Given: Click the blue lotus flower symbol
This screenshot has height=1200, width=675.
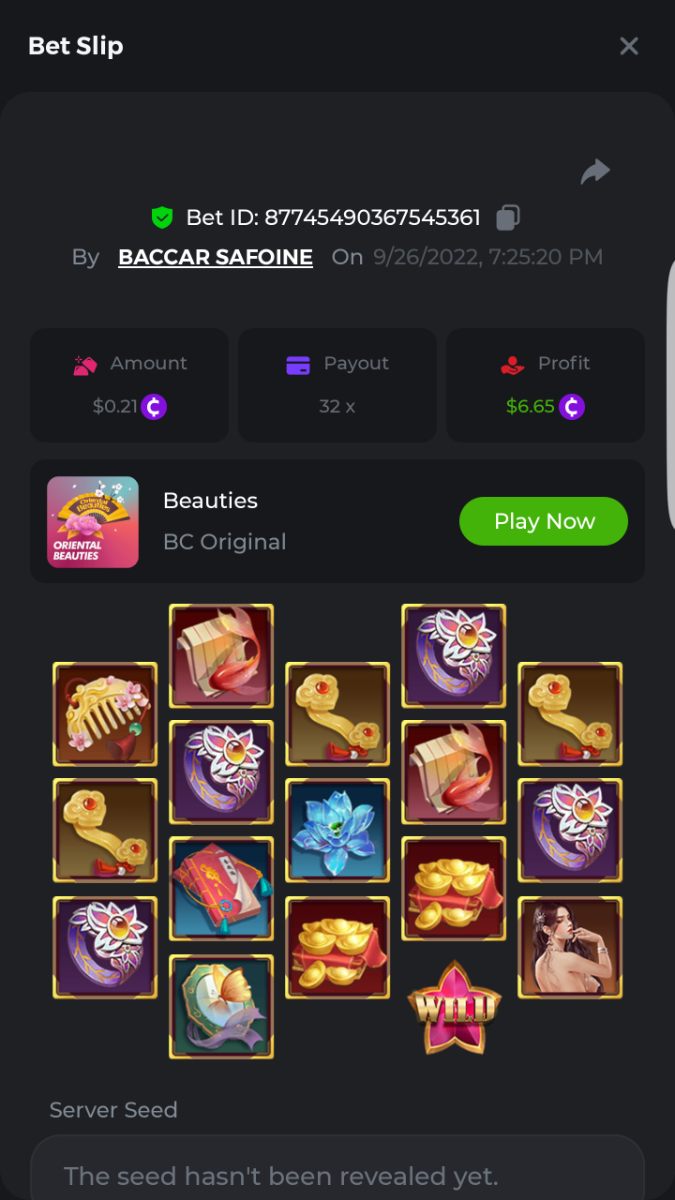Looking at the screenshot, I should pyautogui.click(x=337, y=831).
